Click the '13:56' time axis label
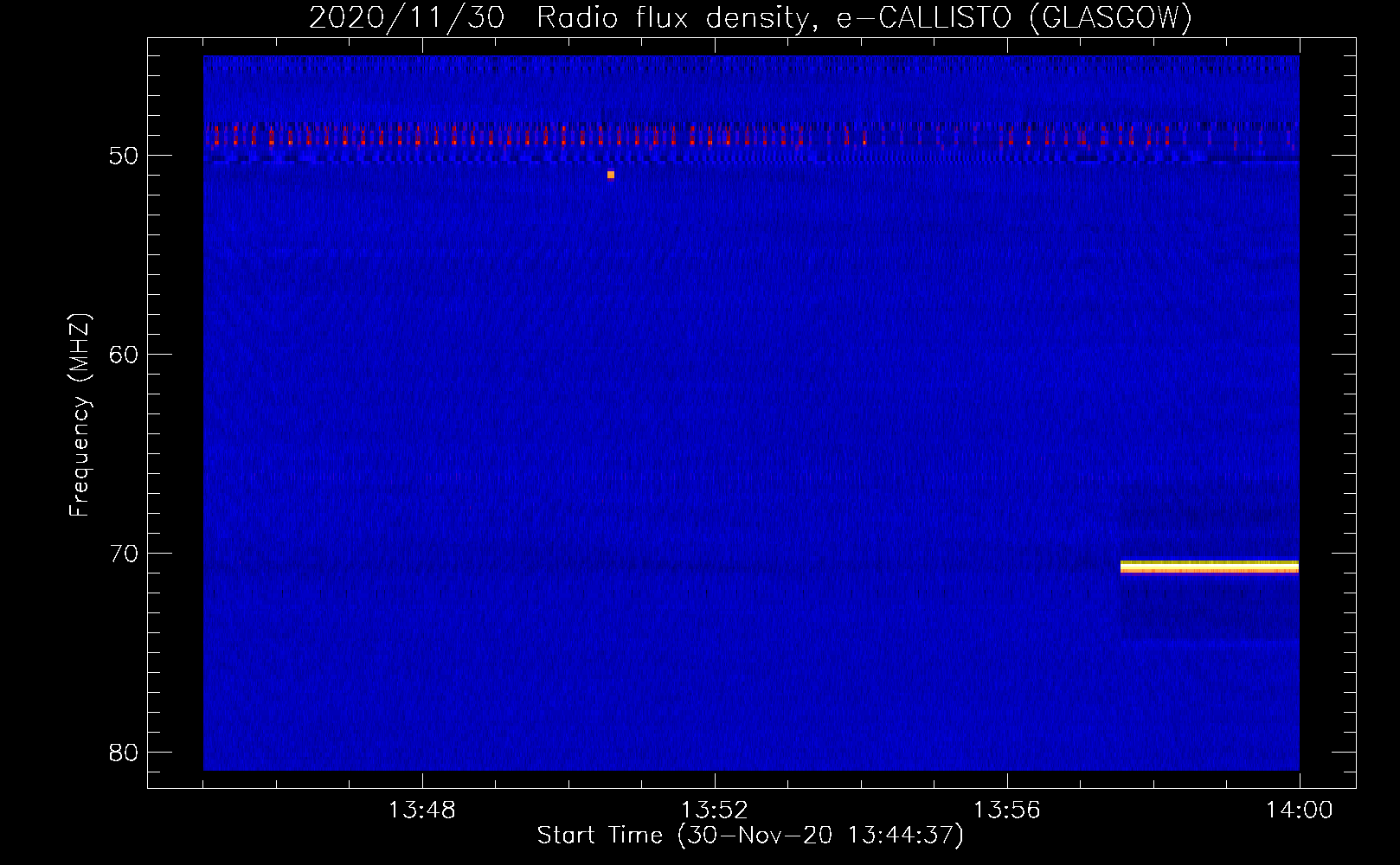Screen dimensions: 1400x865 click(1006, 811)
